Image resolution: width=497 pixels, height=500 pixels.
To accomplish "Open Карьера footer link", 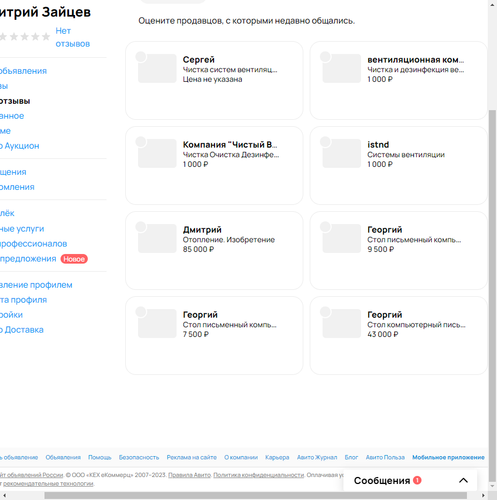I will click(x=277, y=457).
